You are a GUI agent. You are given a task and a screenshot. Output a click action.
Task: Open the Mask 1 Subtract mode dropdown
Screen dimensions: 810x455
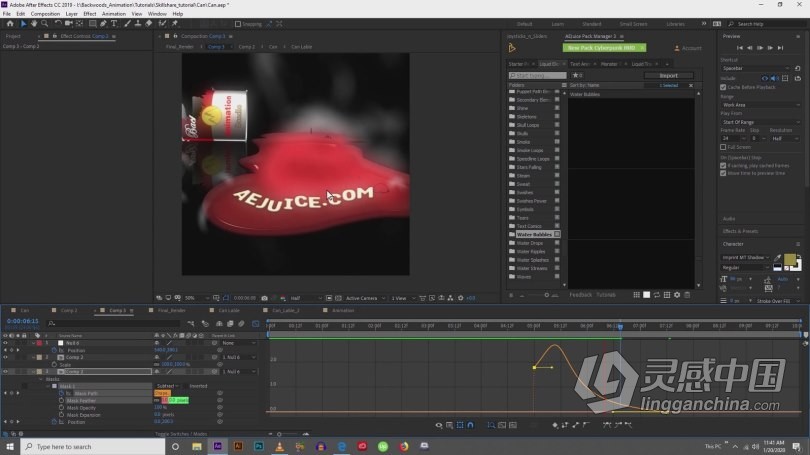[x=167, y=386]
